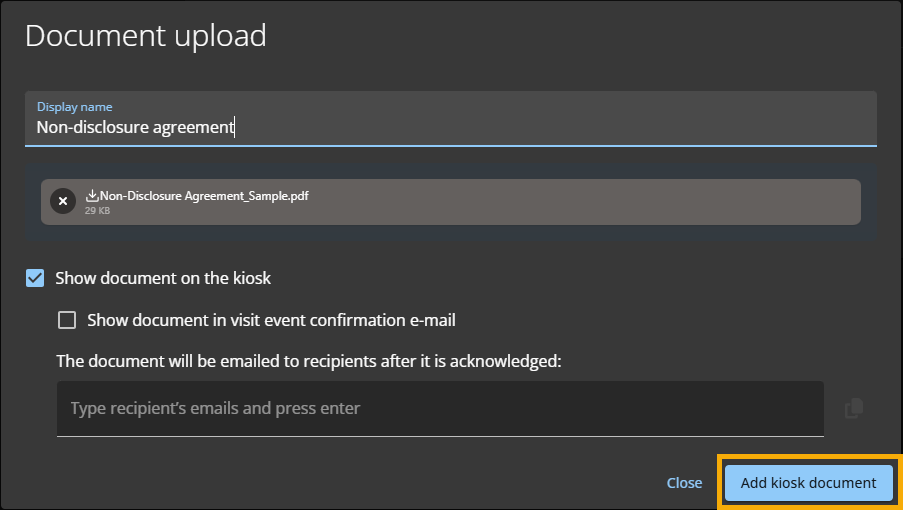
Task: Enable Show document in visit event confirmation e-mail
Action: click(x=67, y=320)
